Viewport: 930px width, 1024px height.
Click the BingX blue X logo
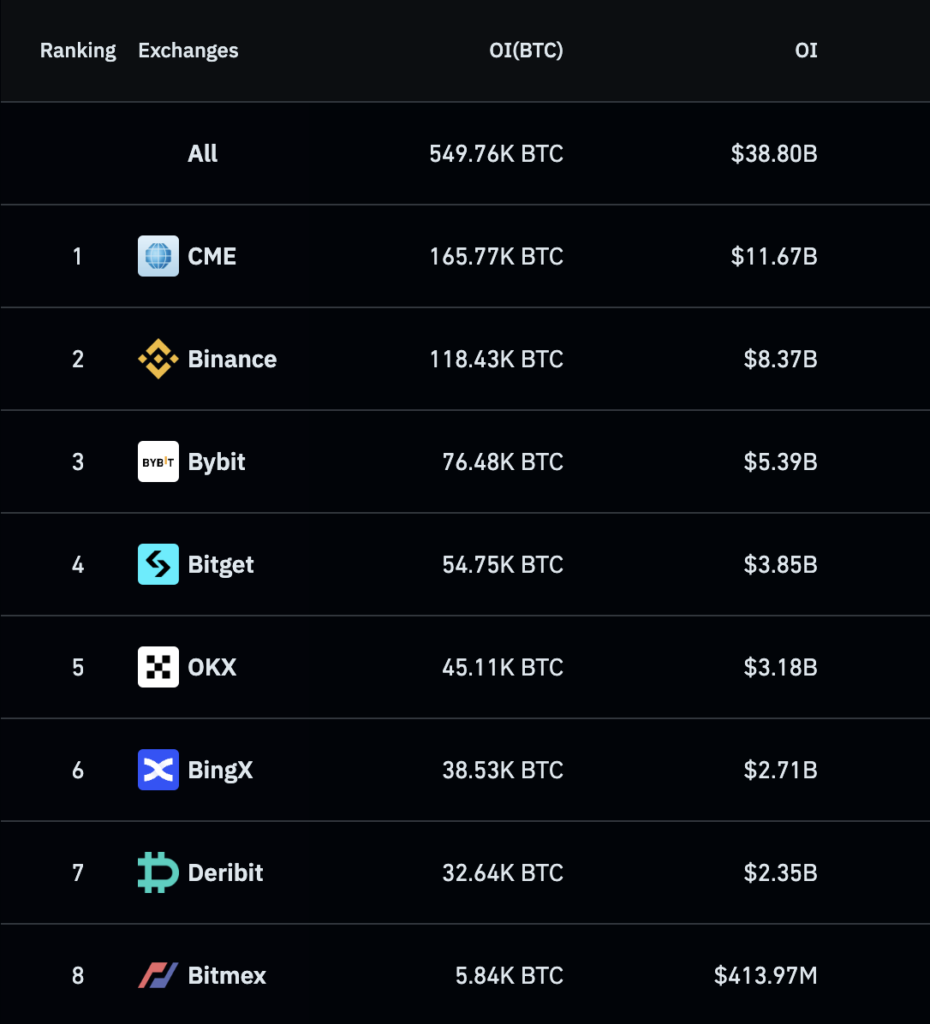point(158,770)
